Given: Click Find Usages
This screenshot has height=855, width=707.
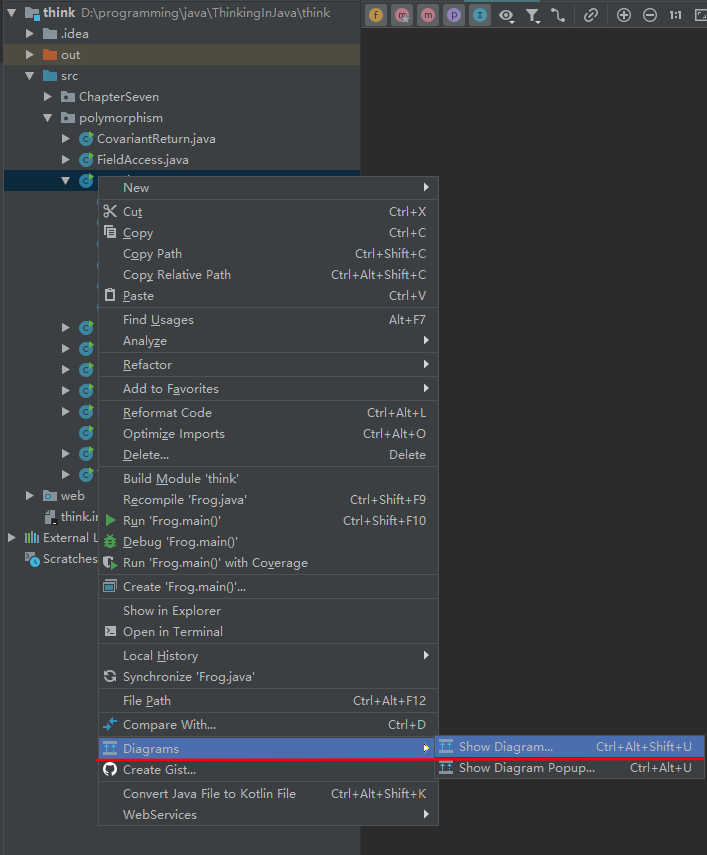Looking at the screenshot, I should [268, 320].
